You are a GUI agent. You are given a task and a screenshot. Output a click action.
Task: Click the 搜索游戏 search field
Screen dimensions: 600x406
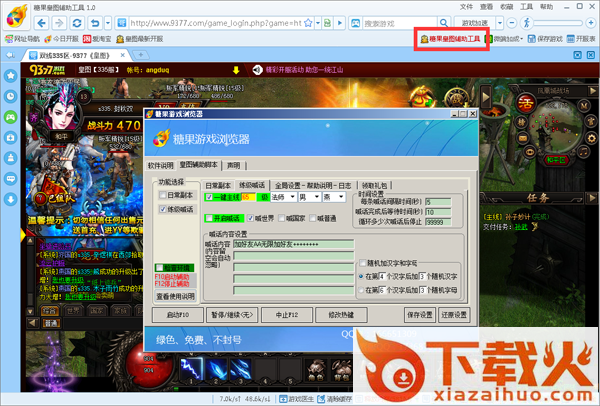[x=399, y=23]
